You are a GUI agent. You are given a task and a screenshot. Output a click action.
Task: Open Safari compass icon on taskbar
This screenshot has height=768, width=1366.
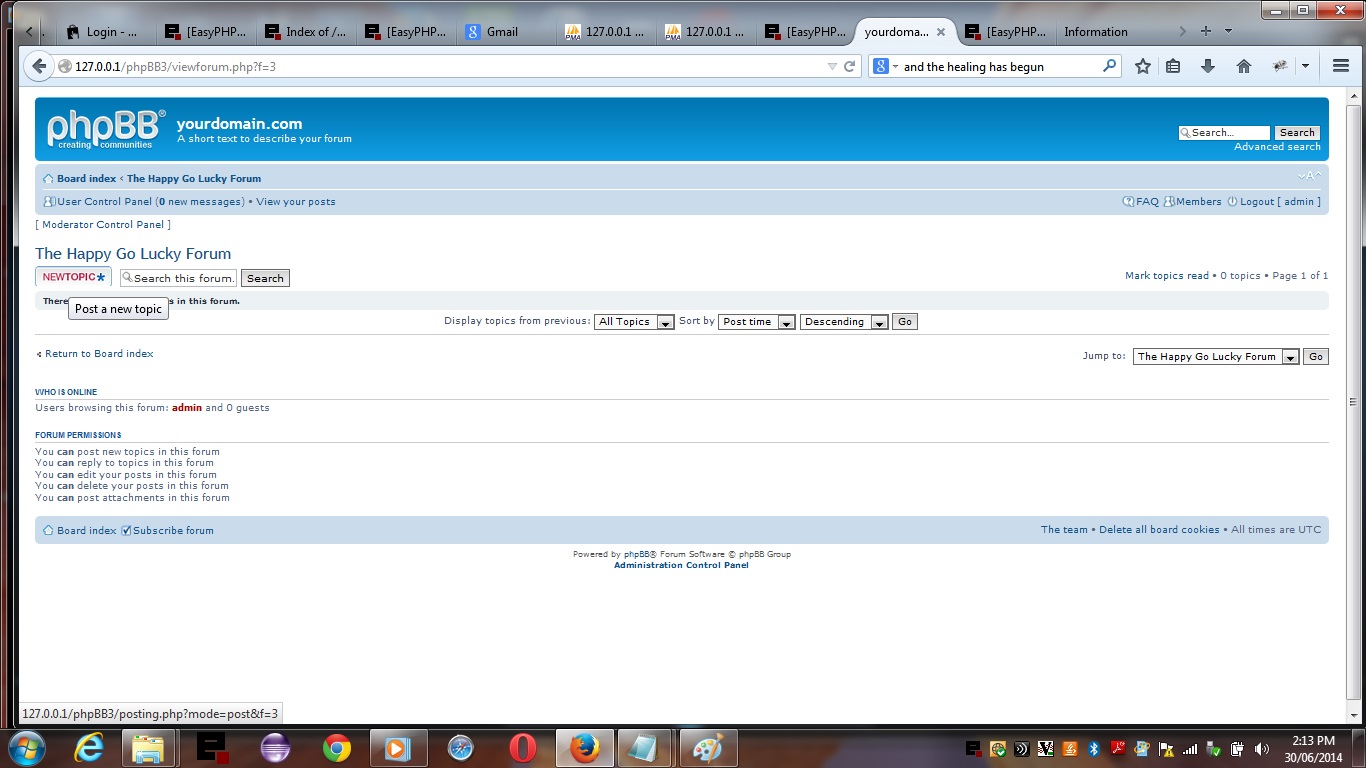460,747
